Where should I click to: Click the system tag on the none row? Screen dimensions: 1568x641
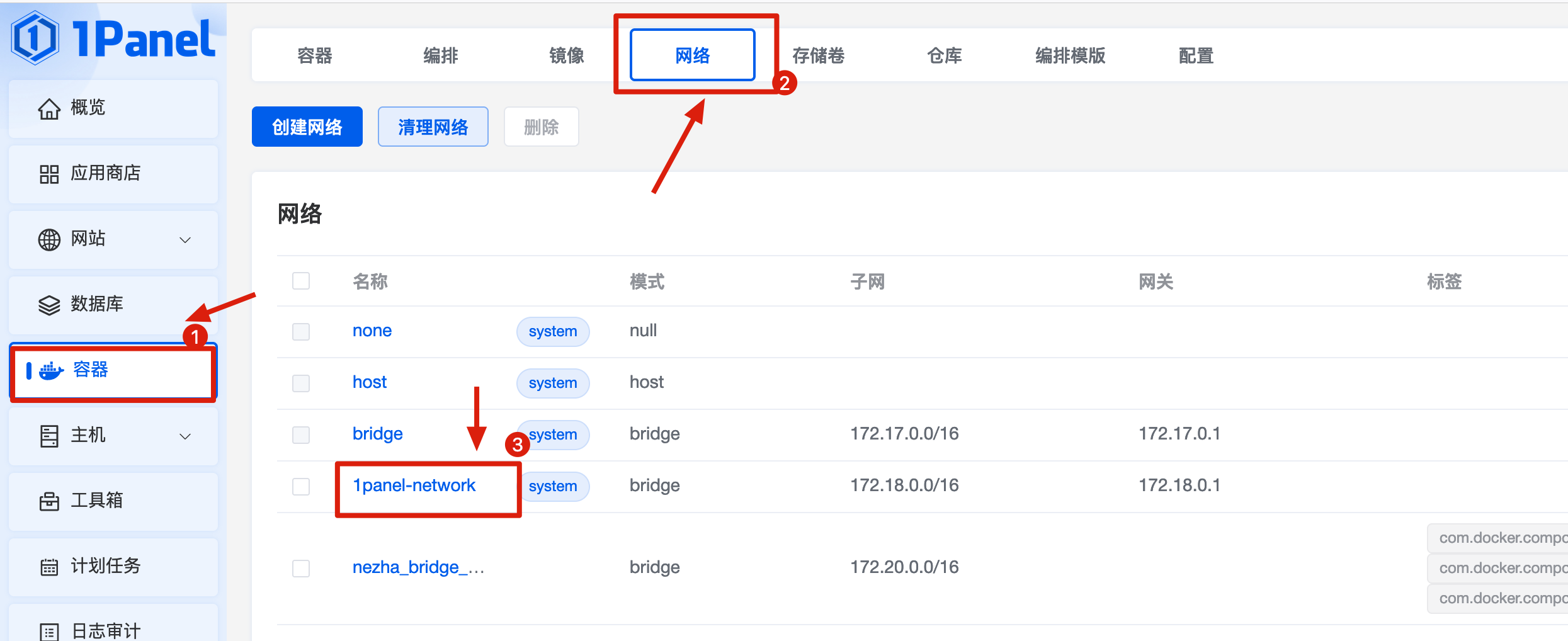coord(552,331)
